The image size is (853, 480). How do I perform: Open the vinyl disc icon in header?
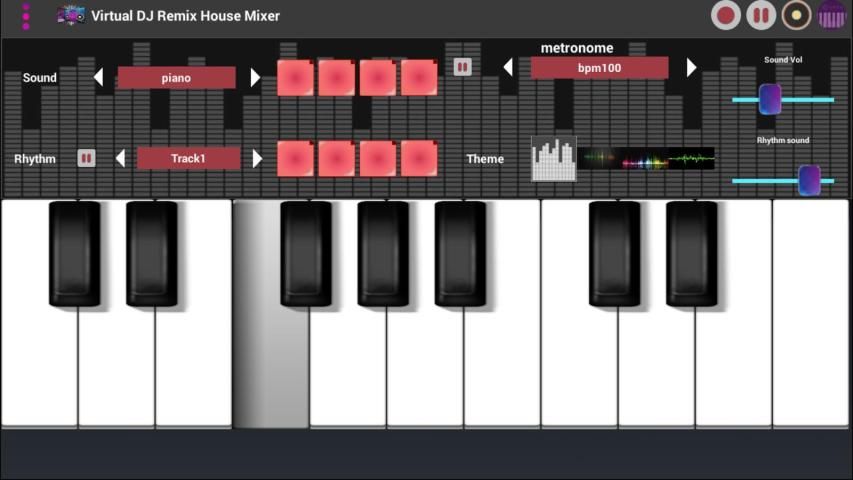tap(796, 15)
